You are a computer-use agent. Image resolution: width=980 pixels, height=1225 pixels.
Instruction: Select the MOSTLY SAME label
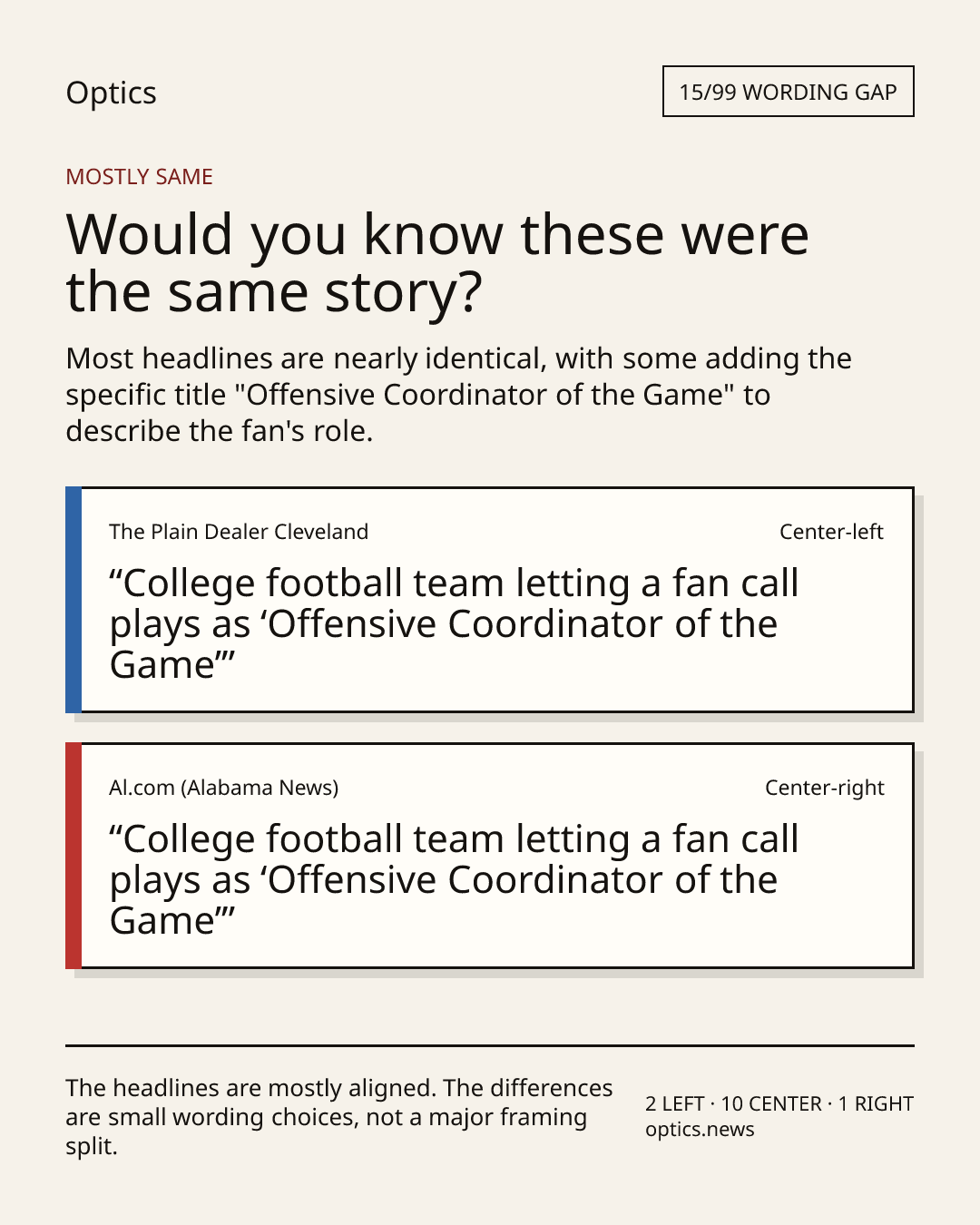[x=139, y=177]
